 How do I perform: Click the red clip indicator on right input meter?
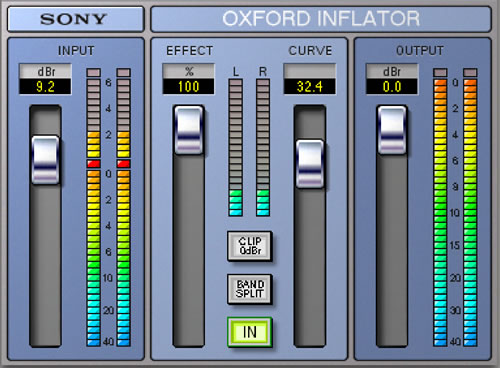(x=124, y=164)
